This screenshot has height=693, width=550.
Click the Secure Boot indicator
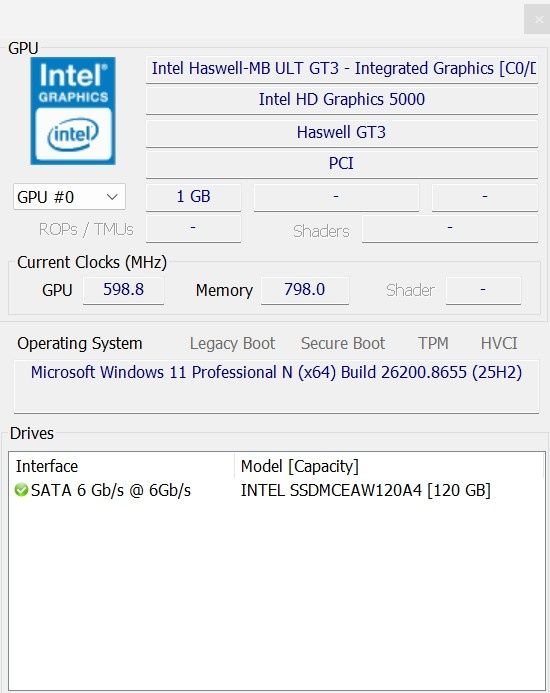tap(343, 343)
